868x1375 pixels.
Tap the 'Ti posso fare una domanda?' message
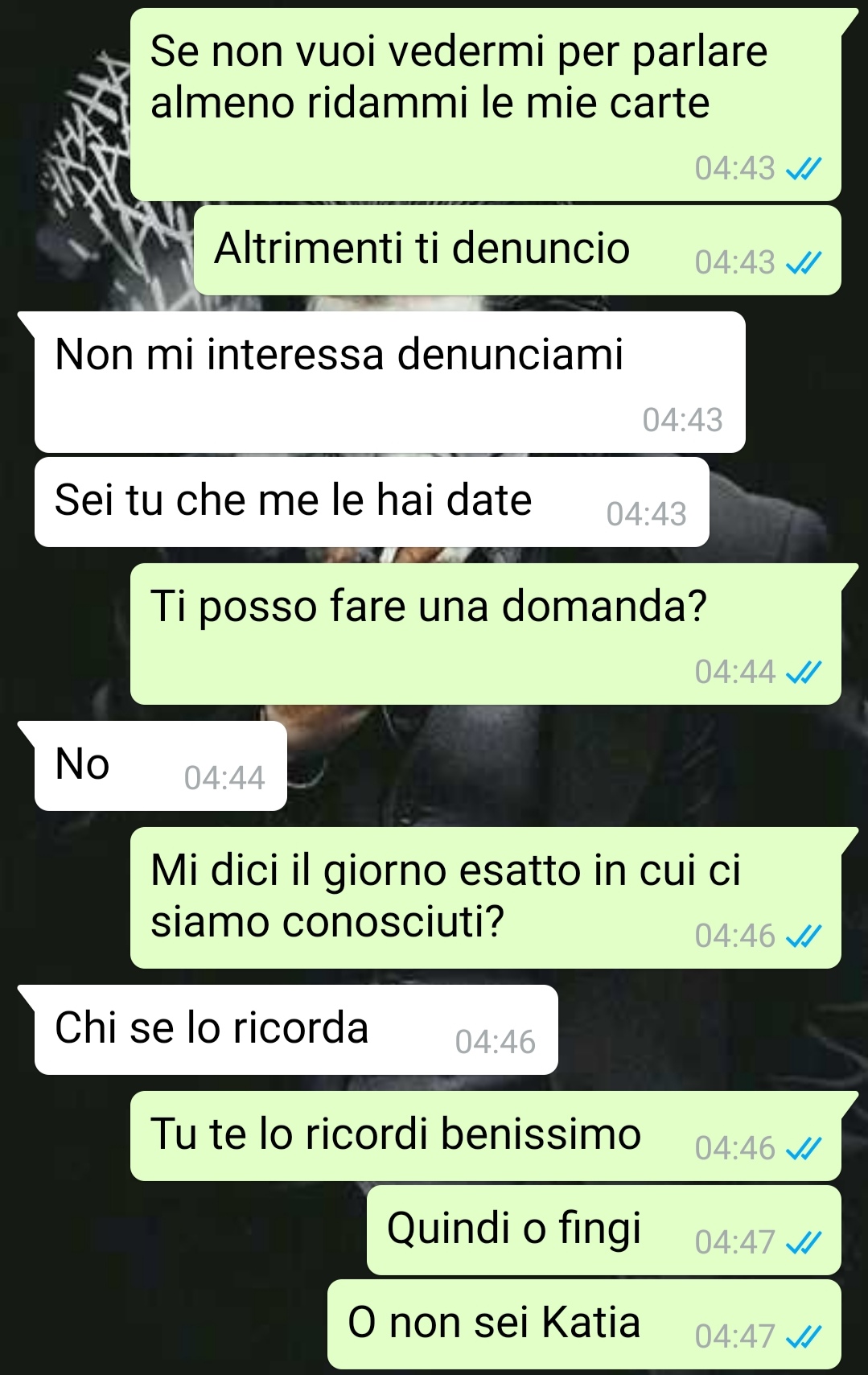coord(486,634)
